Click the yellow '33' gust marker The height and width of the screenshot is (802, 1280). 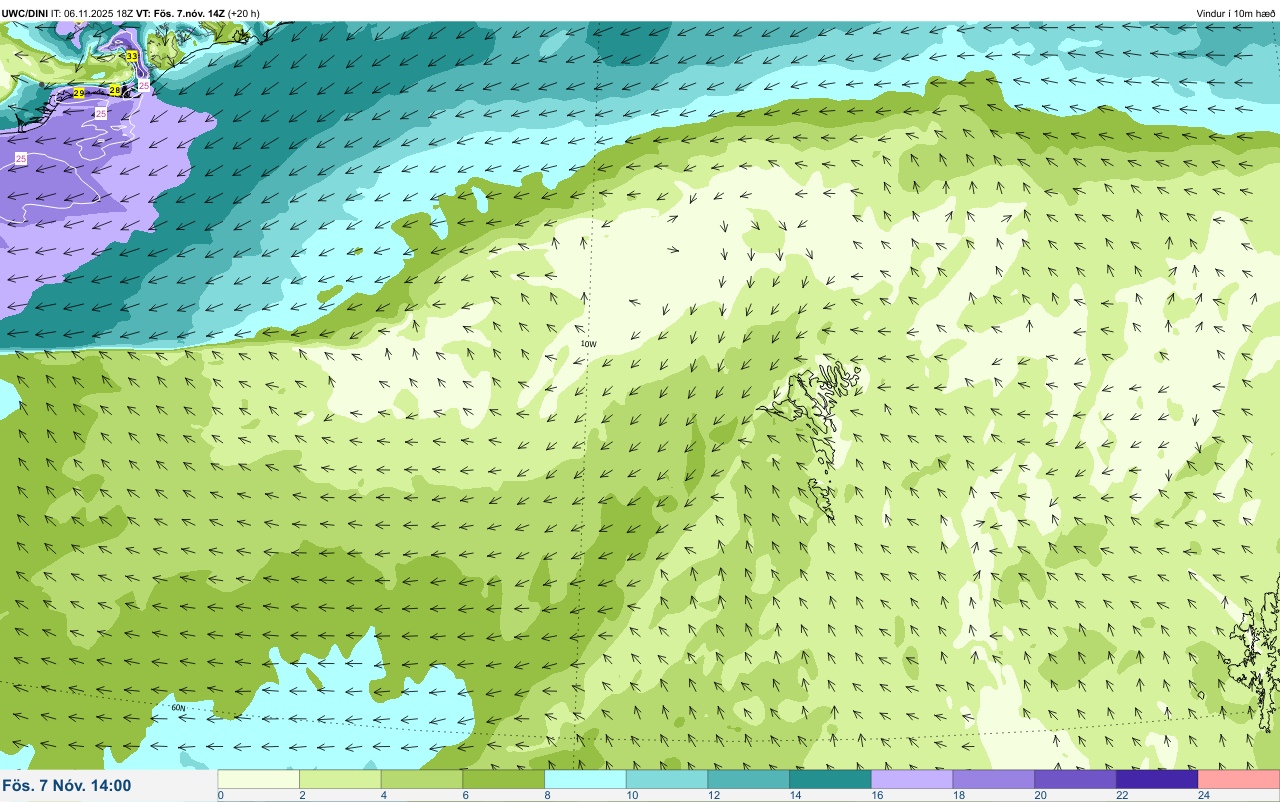click(x=132, y=56)
